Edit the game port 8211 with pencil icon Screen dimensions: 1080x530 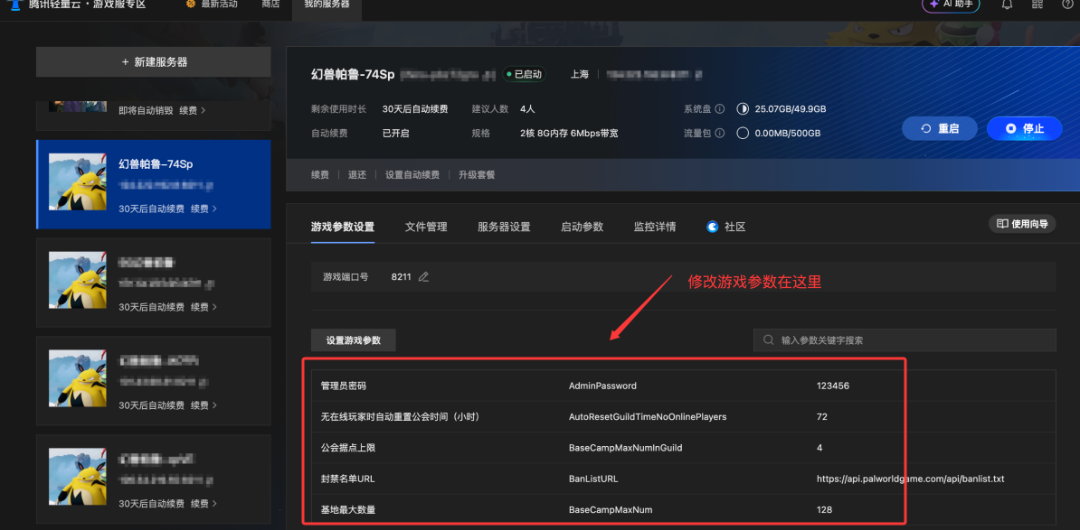click(x=424, y=277)
